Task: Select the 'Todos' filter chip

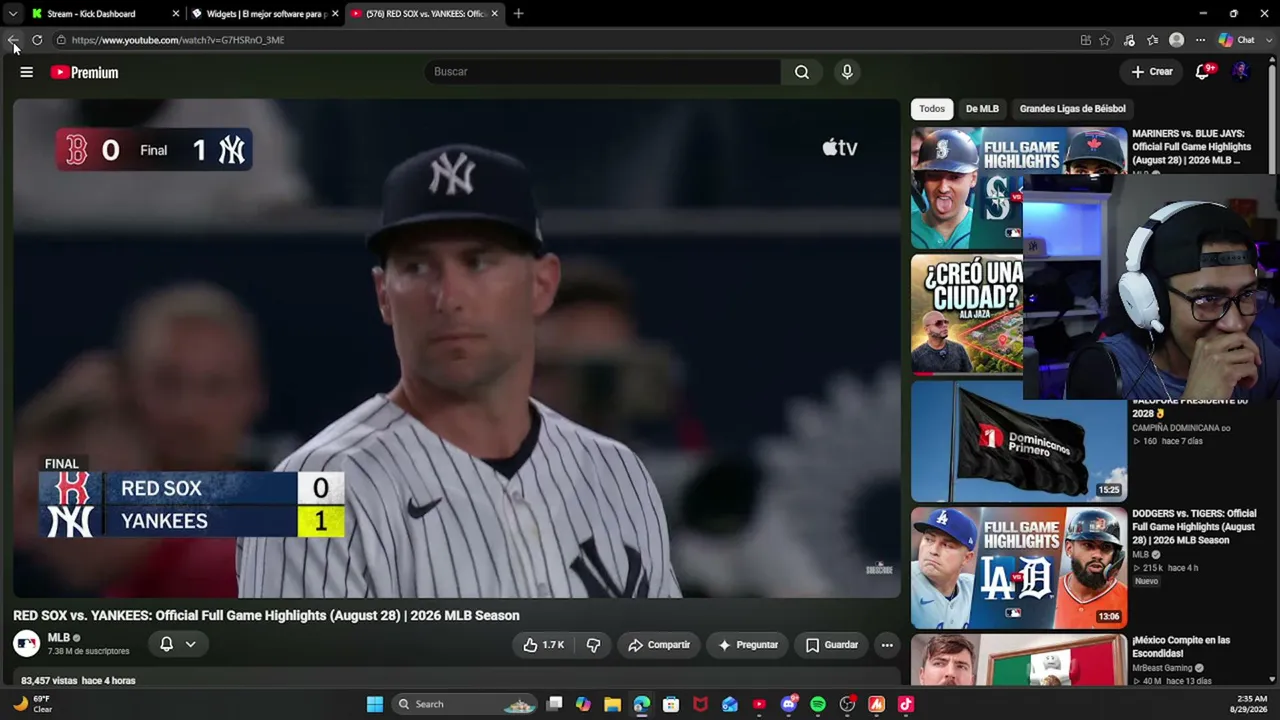Action: tap(932, 108)
